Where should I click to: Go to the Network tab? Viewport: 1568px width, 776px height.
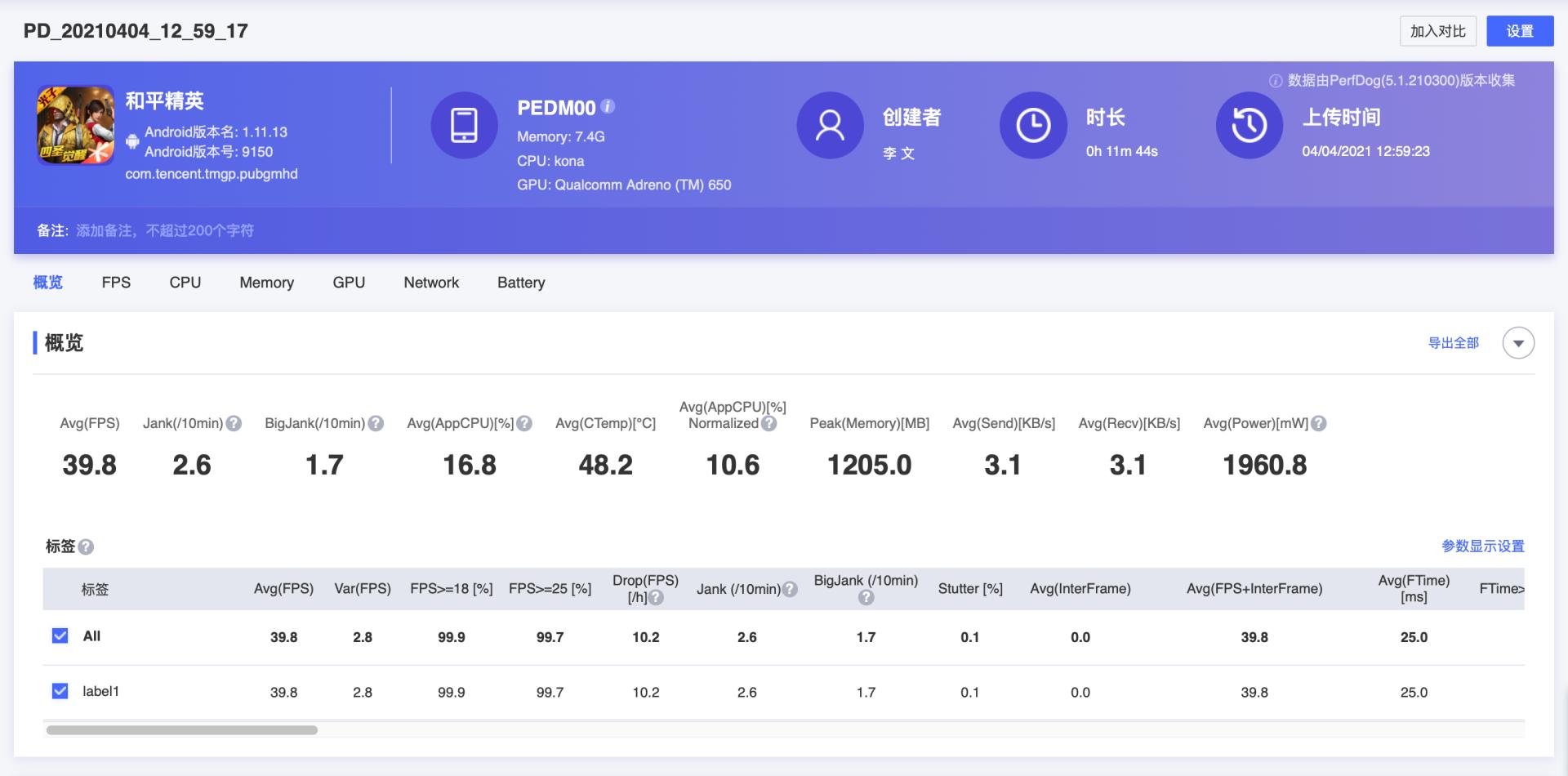431,283
